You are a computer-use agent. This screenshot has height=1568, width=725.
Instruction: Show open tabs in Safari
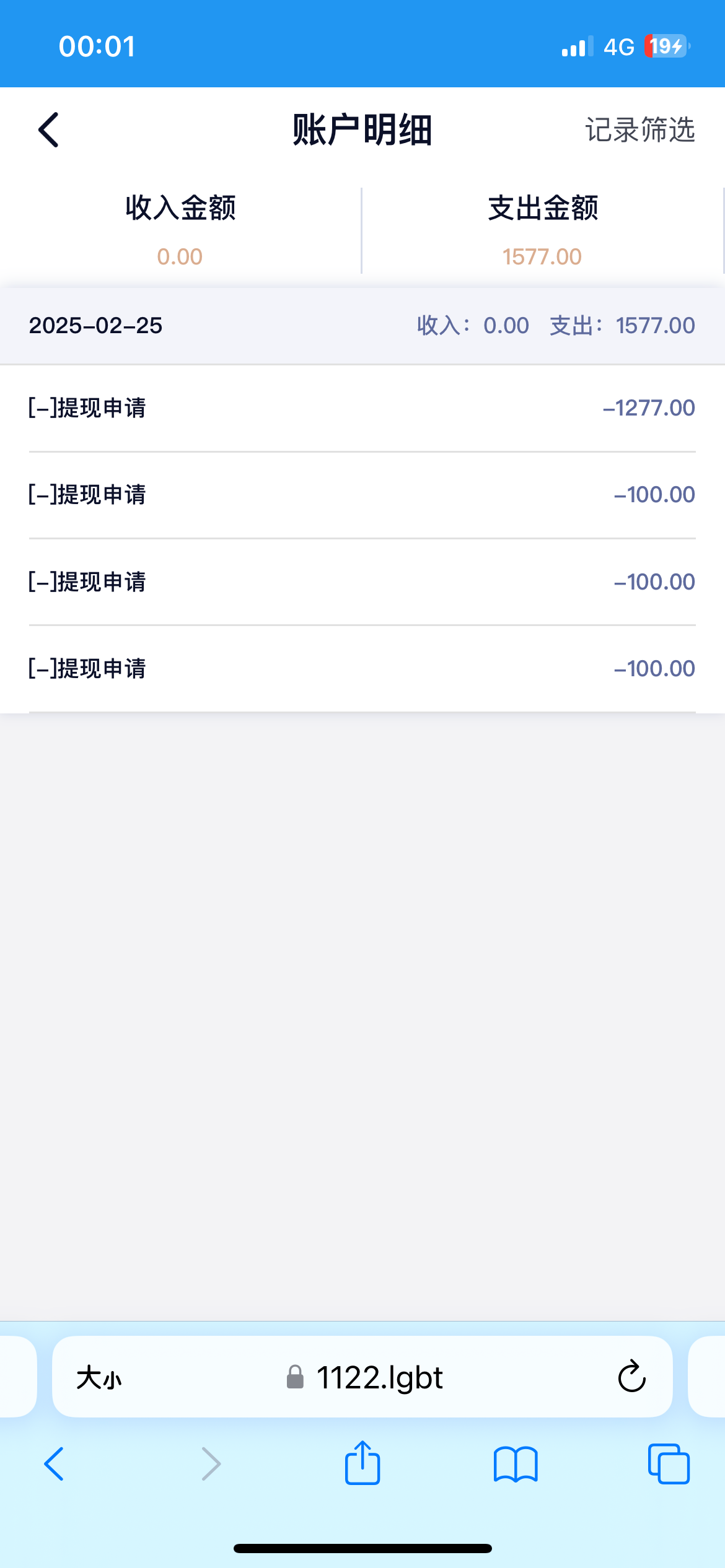pyautogui.click(x=668, y=1465)
